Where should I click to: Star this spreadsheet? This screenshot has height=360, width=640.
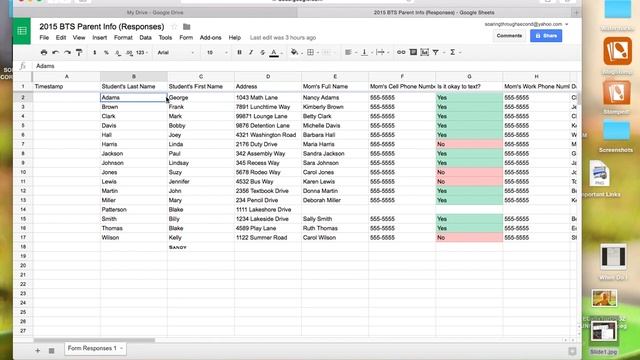click(174, 27)
